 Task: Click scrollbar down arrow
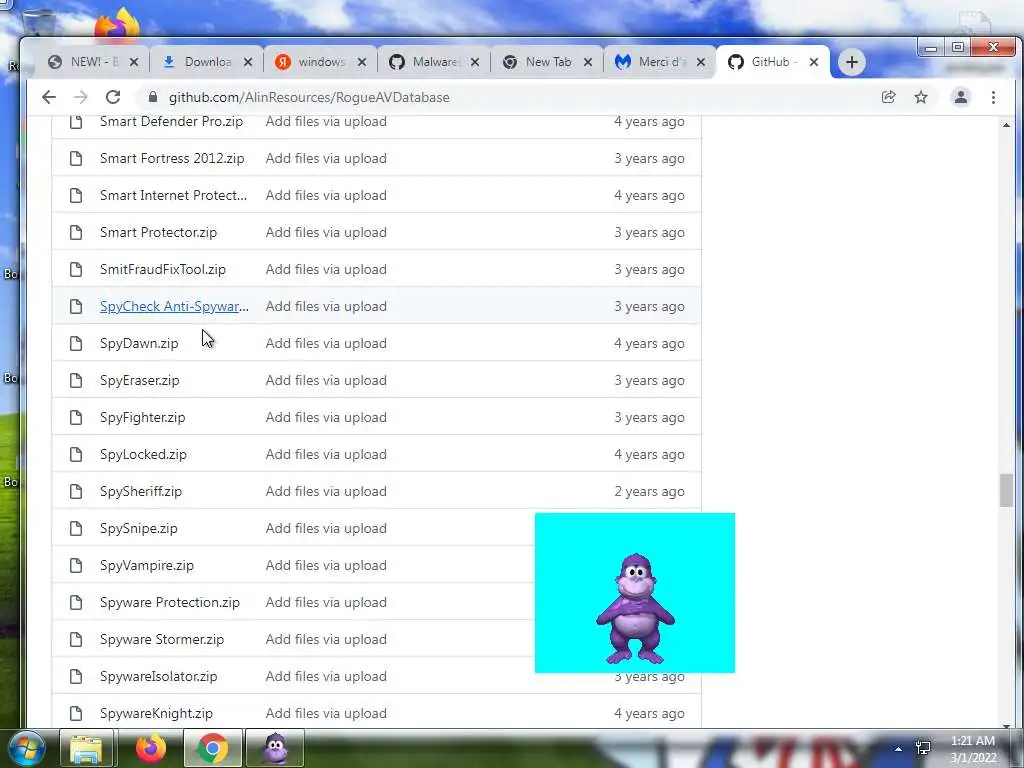pyautogui.click(x=1006, y=724)
